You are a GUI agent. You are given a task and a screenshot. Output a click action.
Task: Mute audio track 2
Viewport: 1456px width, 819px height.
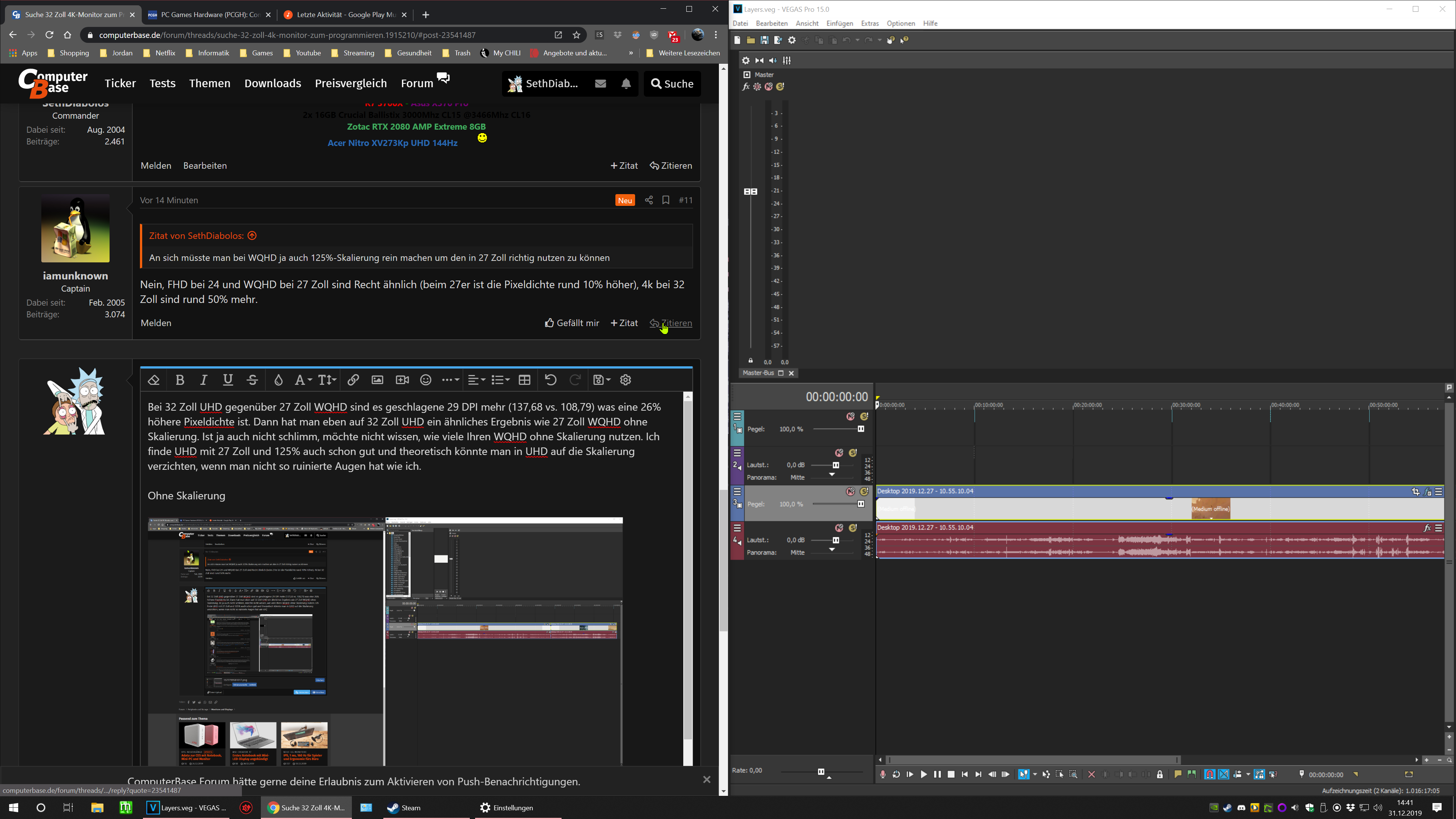coord(839,453)
